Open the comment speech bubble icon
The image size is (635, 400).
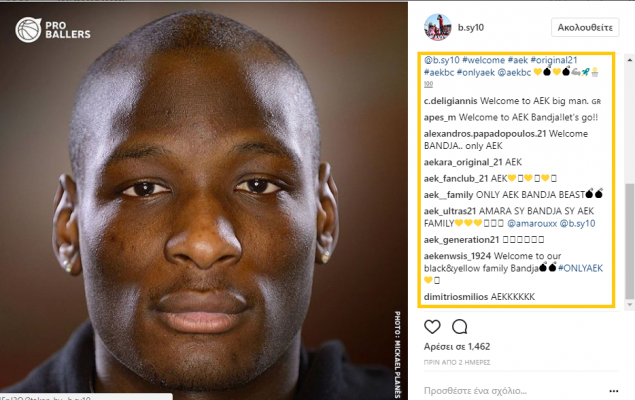(x=460, y=326)
